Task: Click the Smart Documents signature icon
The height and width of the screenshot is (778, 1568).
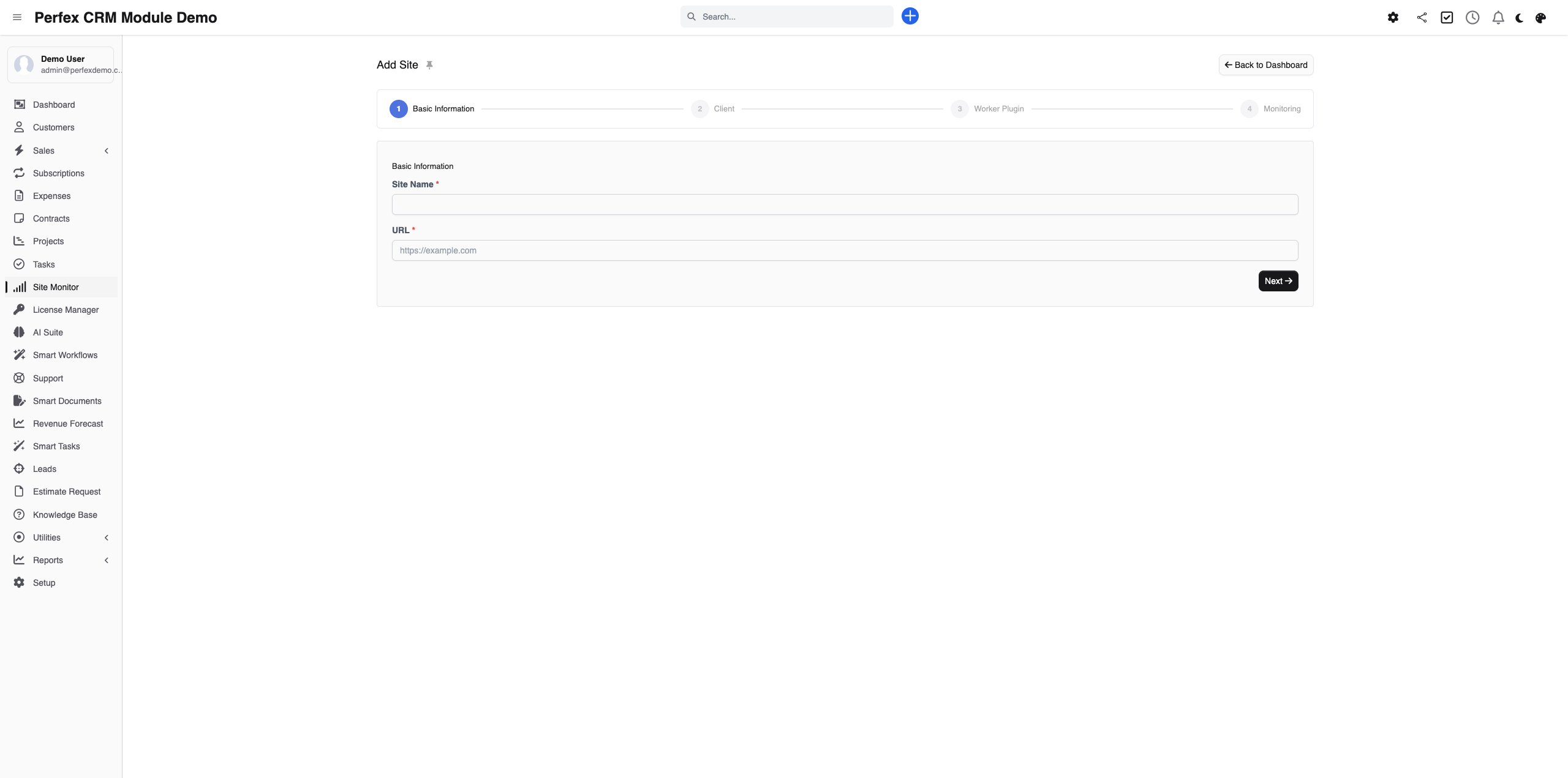Action: (x=20, y=401)
